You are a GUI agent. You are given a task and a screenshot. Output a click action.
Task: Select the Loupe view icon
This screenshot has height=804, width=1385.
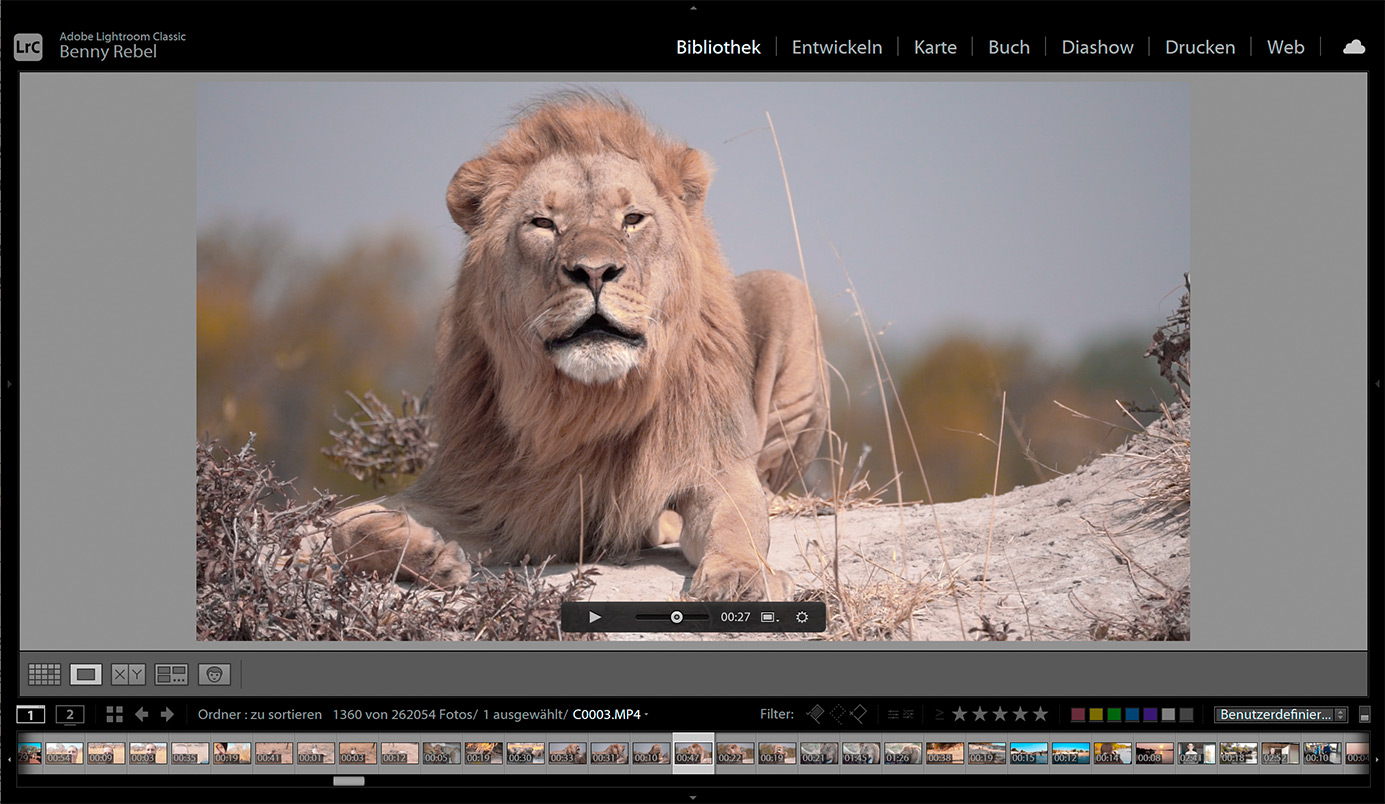click(86, 675)
